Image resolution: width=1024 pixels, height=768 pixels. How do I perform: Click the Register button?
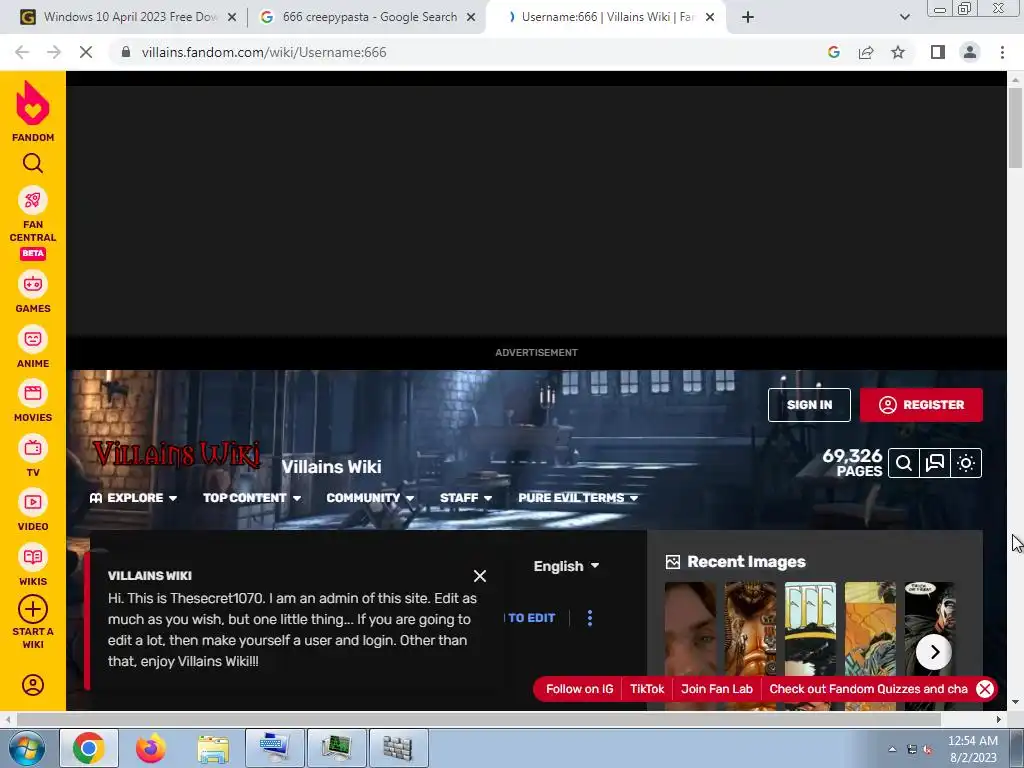click(921, 405)
